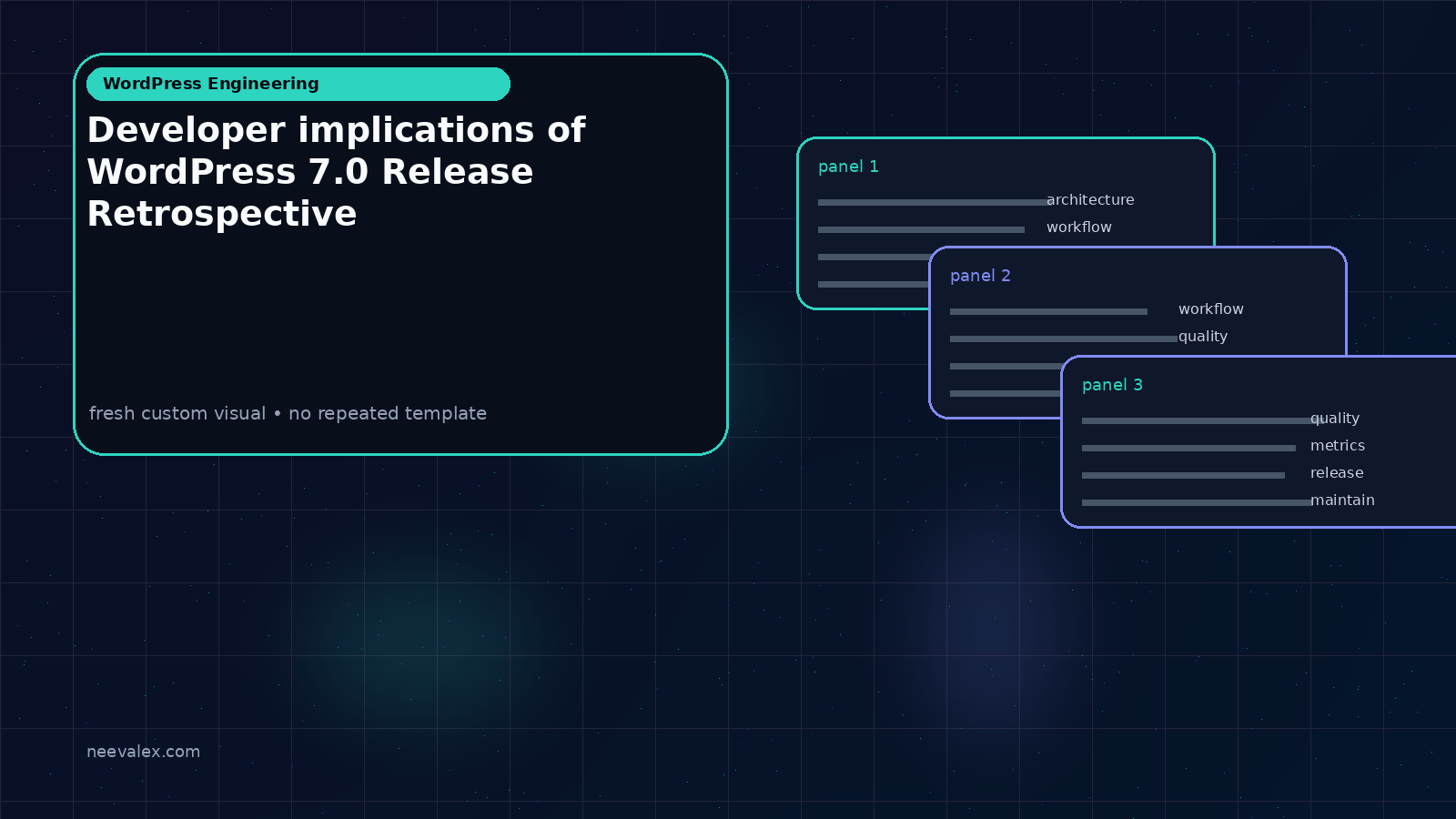This screenshot has width=1456, height=819.
Task: Click 'workflow' label in panel 2
Action: (x=1211, y=309)
